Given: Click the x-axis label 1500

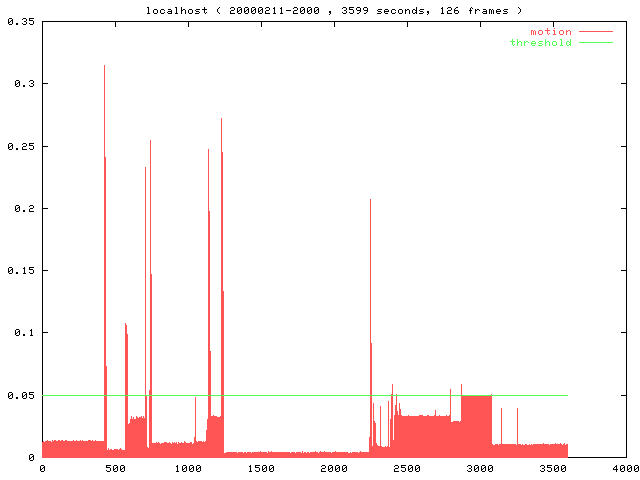Looking at the screenshot, I should pyautogui.click(x=261, y=468).
